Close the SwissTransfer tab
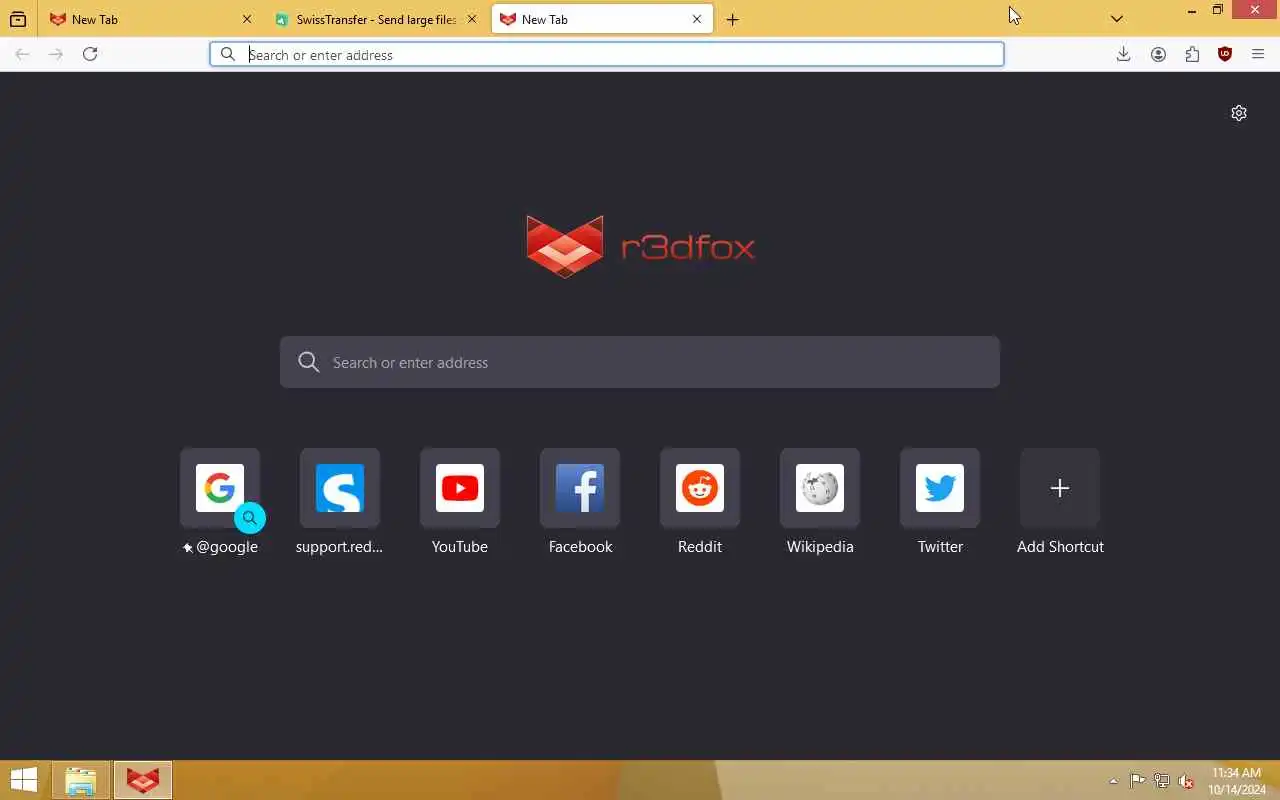1280x800 pixels. 472,19
